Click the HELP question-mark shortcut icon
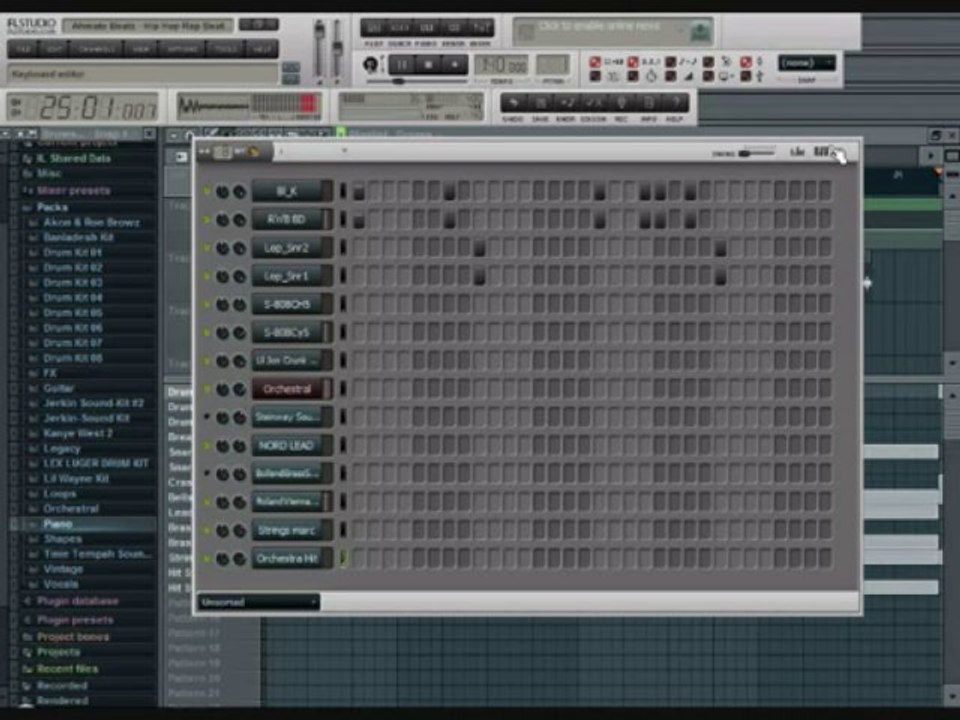The height and width of the screenshot is (720, 960). click(x=675, y=103)
